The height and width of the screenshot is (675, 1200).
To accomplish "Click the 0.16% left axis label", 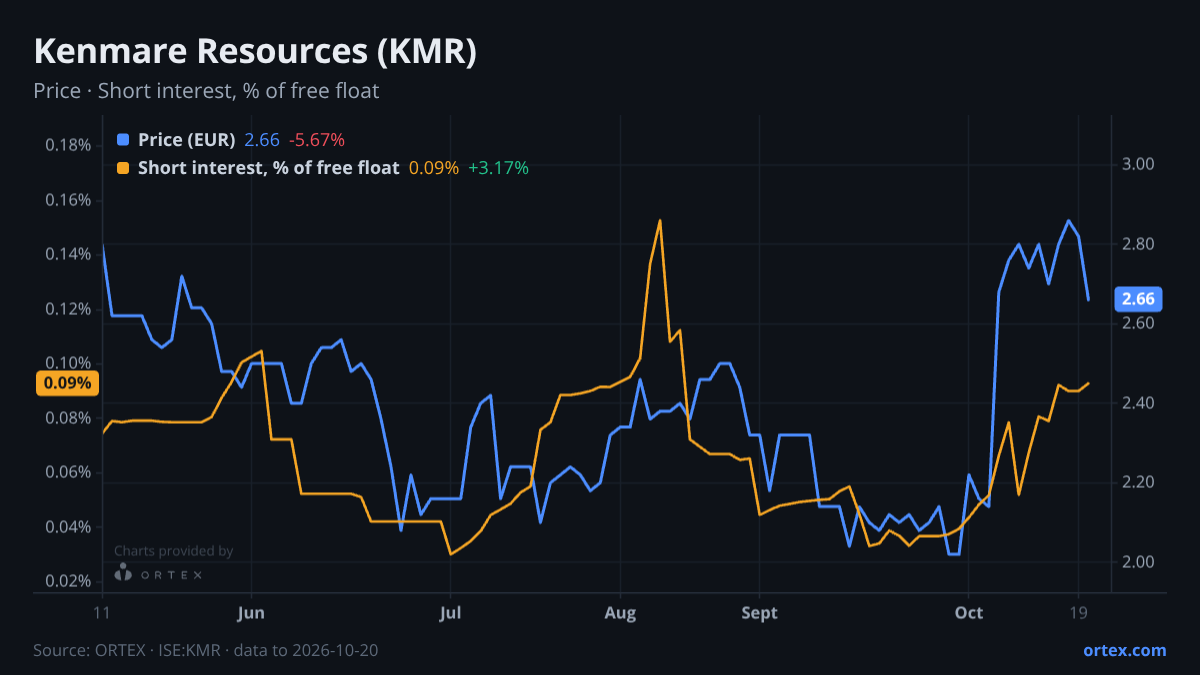I will point(69,200).
